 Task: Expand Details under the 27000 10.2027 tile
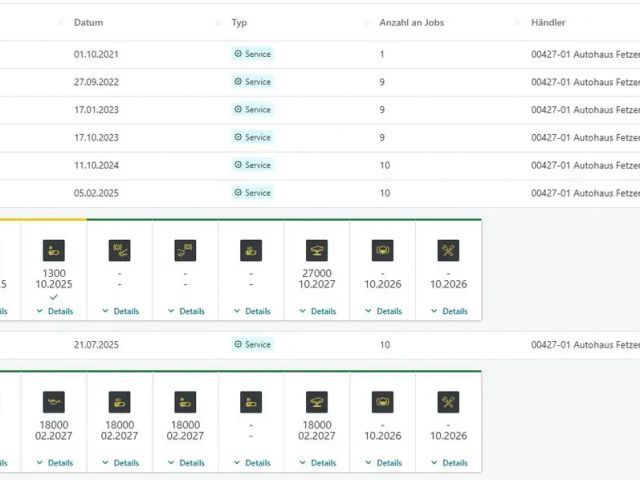click(317, 311)
